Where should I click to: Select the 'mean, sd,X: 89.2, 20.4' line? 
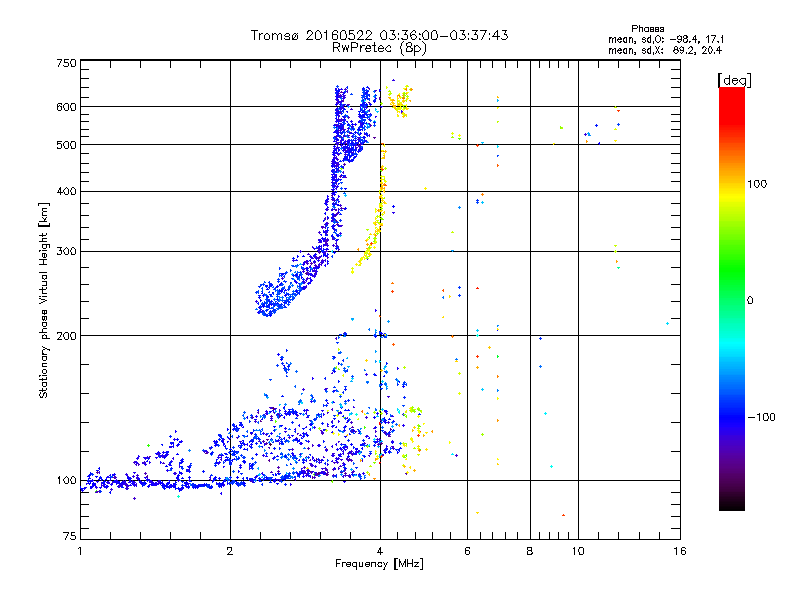665,50
